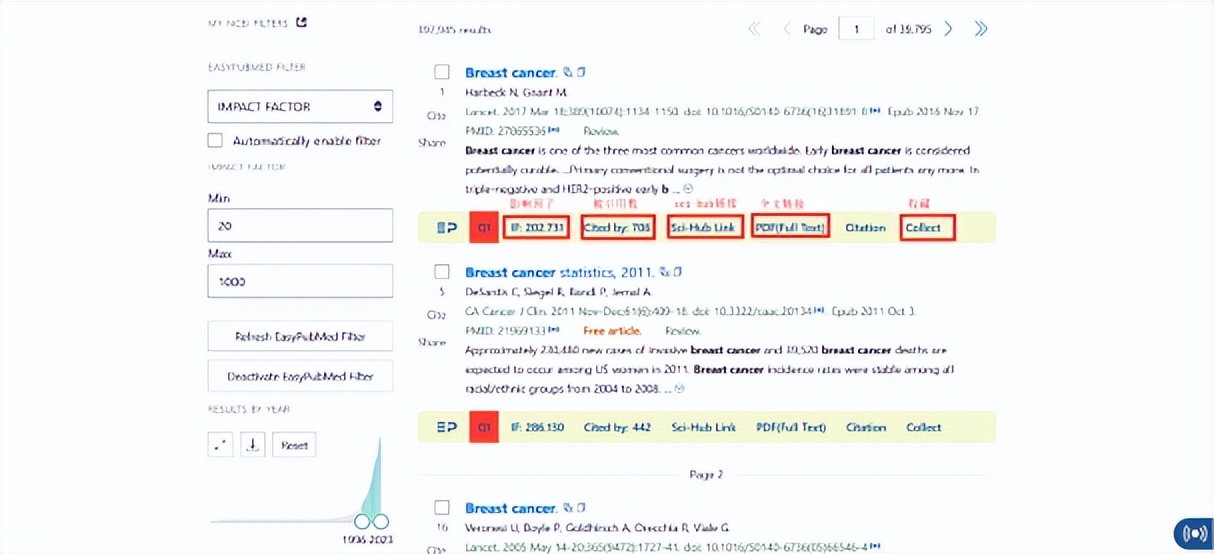The image size is (1214, 554).
Task: Click Citation in first result toolbar
Action: coord(866,228)
